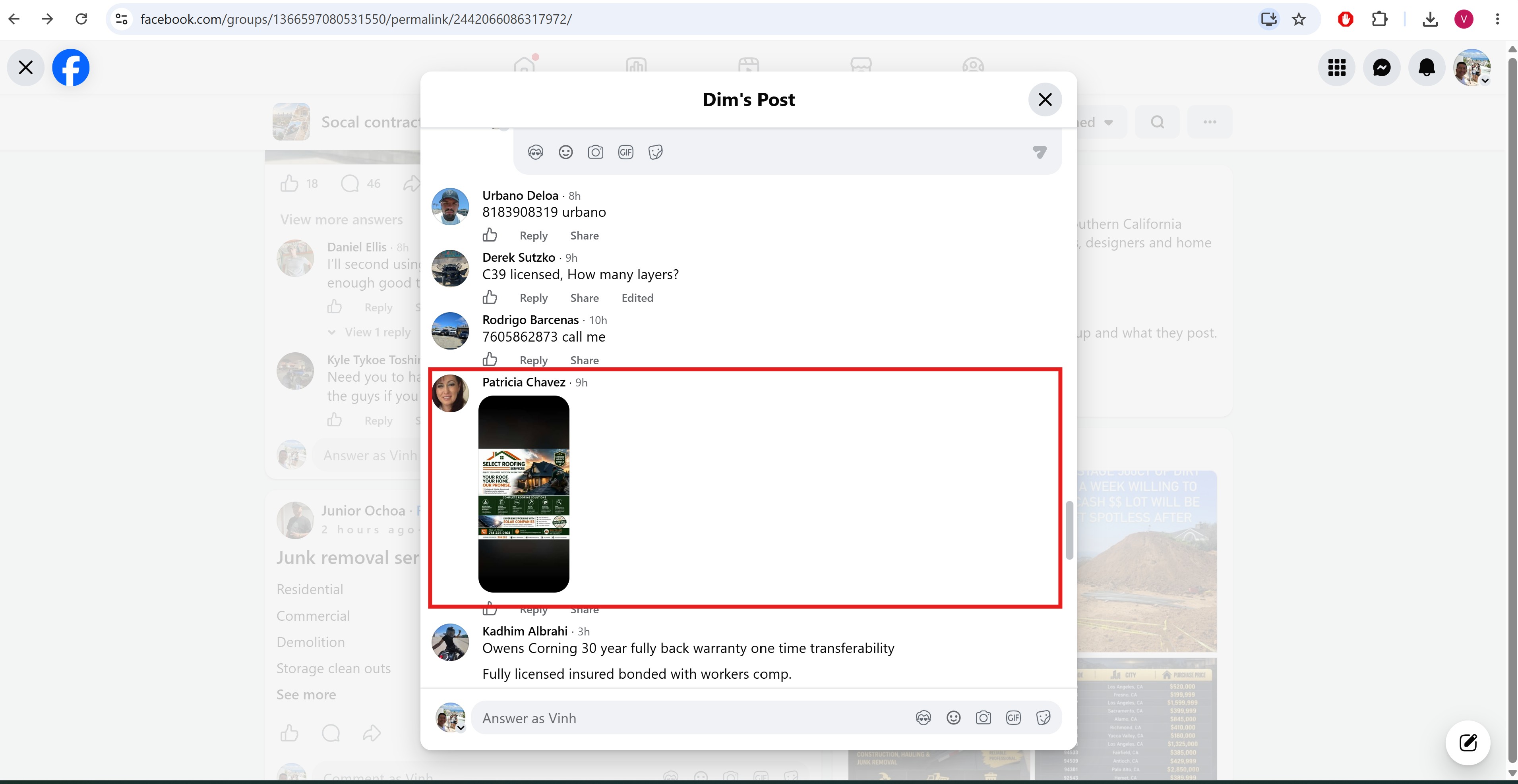Viewport: 1518px width, 784px height.
Task: Click the browser back arrow
Action: click(14, 19)
